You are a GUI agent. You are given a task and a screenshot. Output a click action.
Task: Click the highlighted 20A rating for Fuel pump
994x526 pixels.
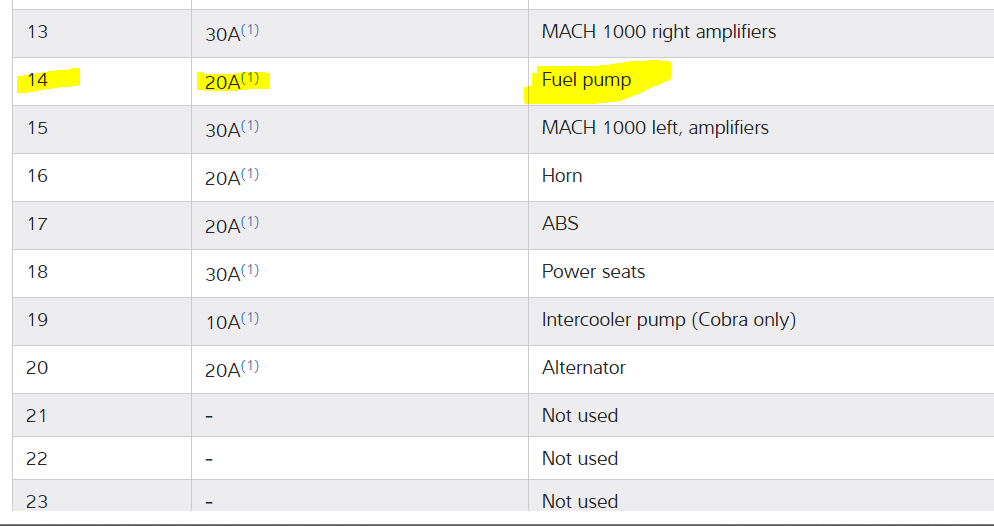tap(222, 82)
